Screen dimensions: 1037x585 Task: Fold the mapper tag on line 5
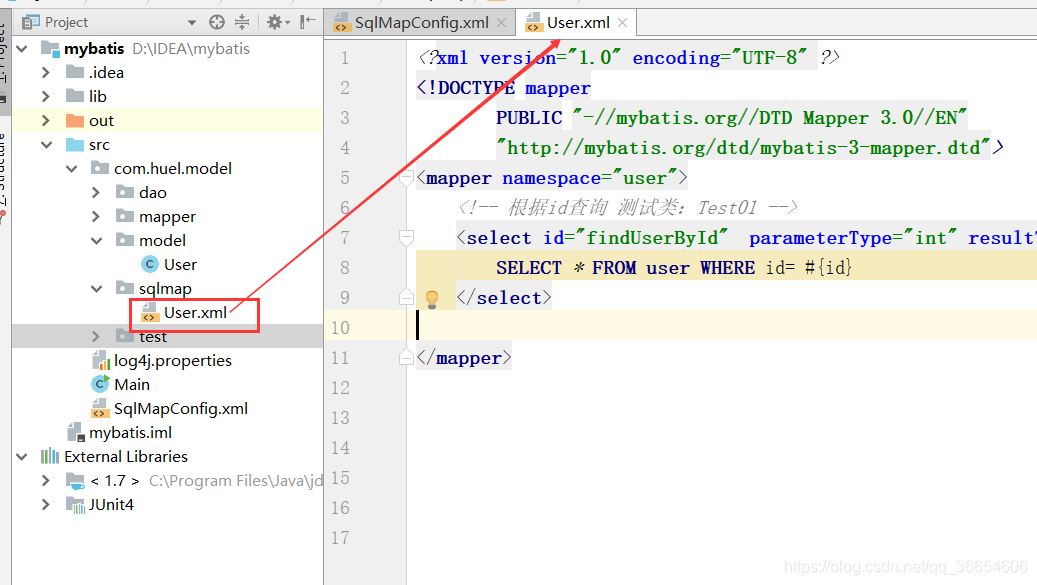[x=407, y=178]
